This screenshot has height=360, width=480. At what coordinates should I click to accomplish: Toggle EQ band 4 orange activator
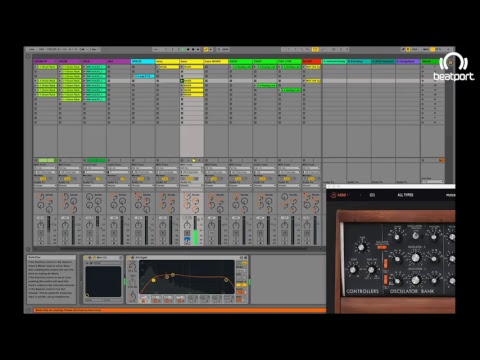(x=180, y=301)
